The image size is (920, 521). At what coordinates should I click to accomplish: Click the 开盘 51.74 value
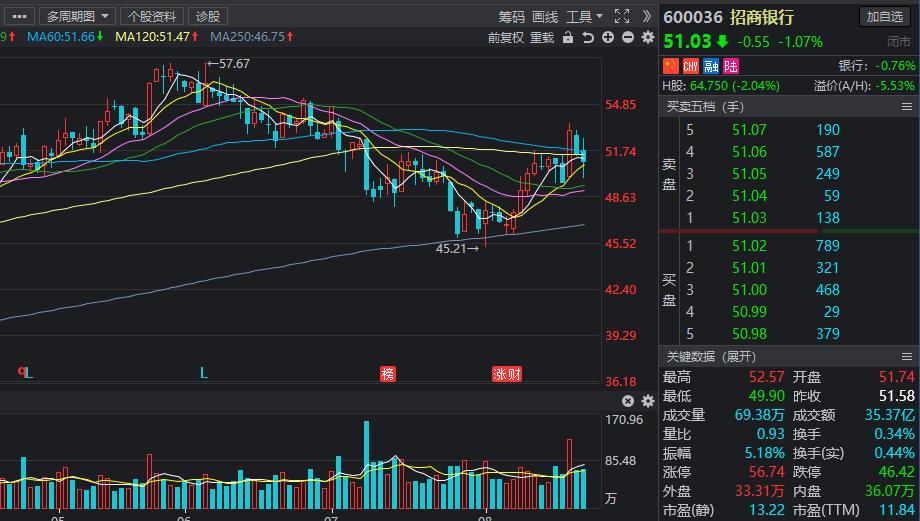coord(897,377)
